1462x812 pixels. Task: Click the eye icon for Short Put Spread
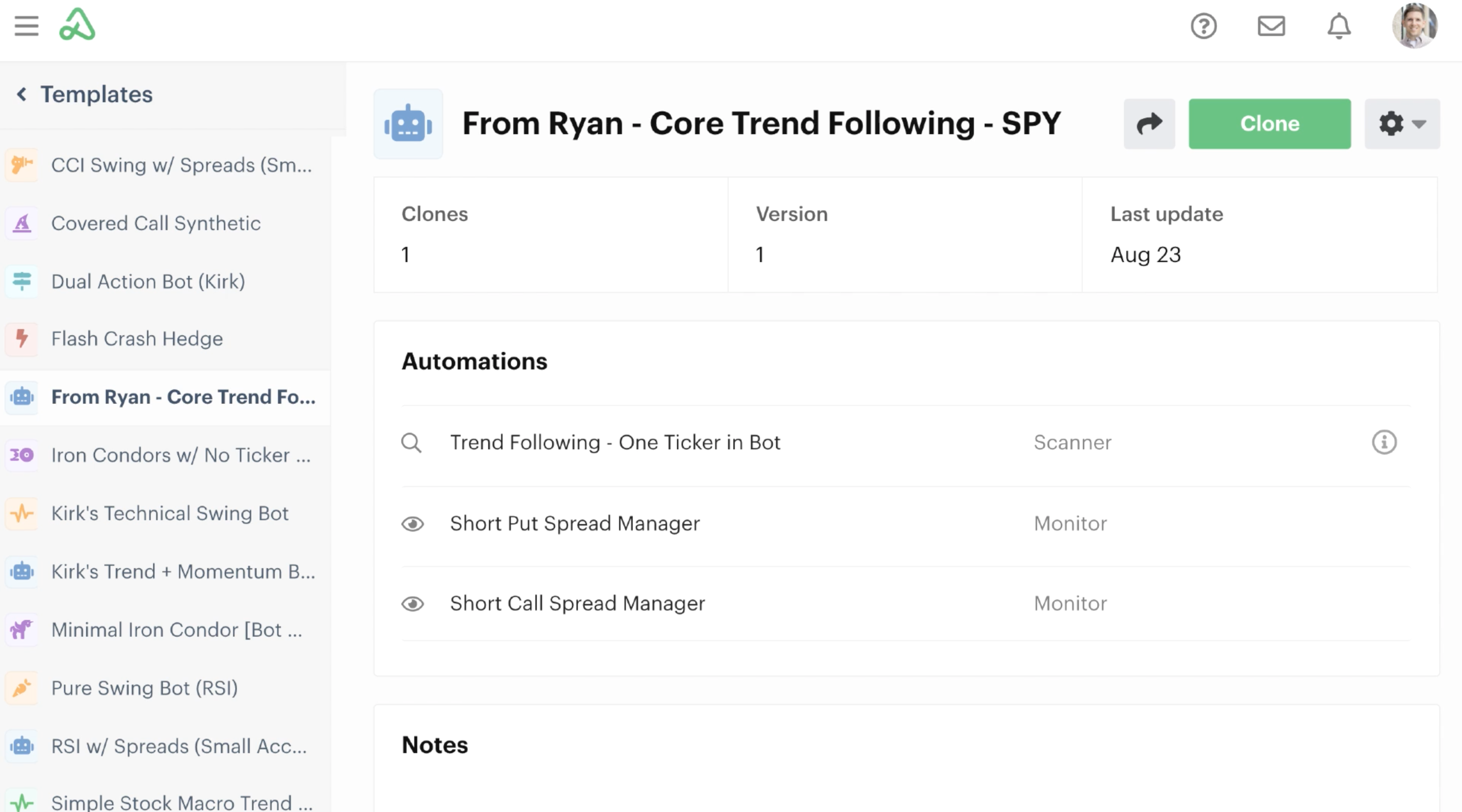[413, 524]
